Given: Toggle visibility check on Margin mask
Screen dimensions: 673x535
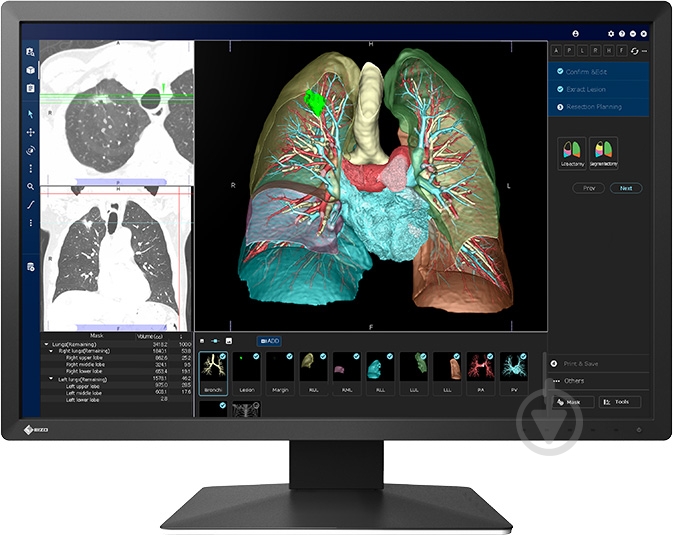Looking at the screenshot, I should (x=290, y=356).
